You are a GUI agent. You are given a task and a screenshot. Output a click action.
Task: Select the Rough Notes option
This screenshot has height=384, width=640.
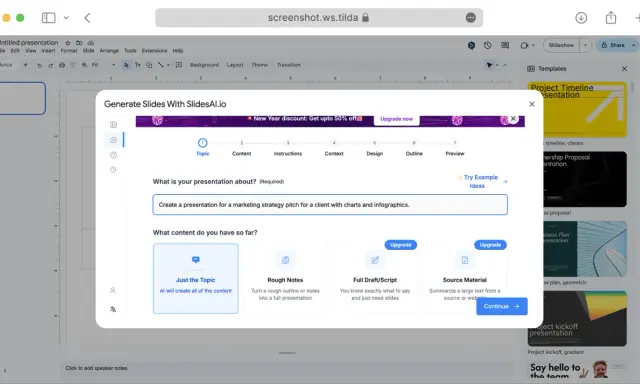pyautogui.click(x=285, y=278)
